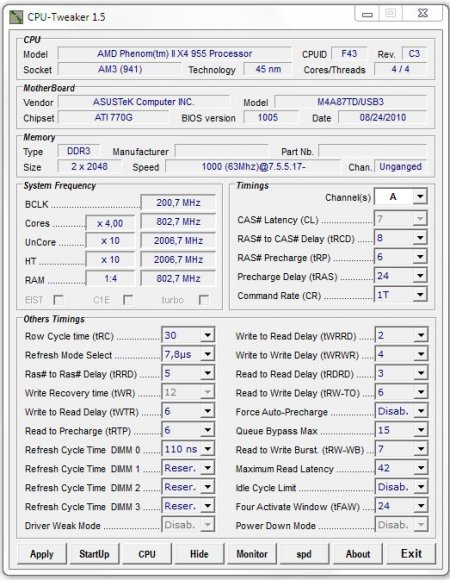Click the Exit button

click(x=411, y=554)
